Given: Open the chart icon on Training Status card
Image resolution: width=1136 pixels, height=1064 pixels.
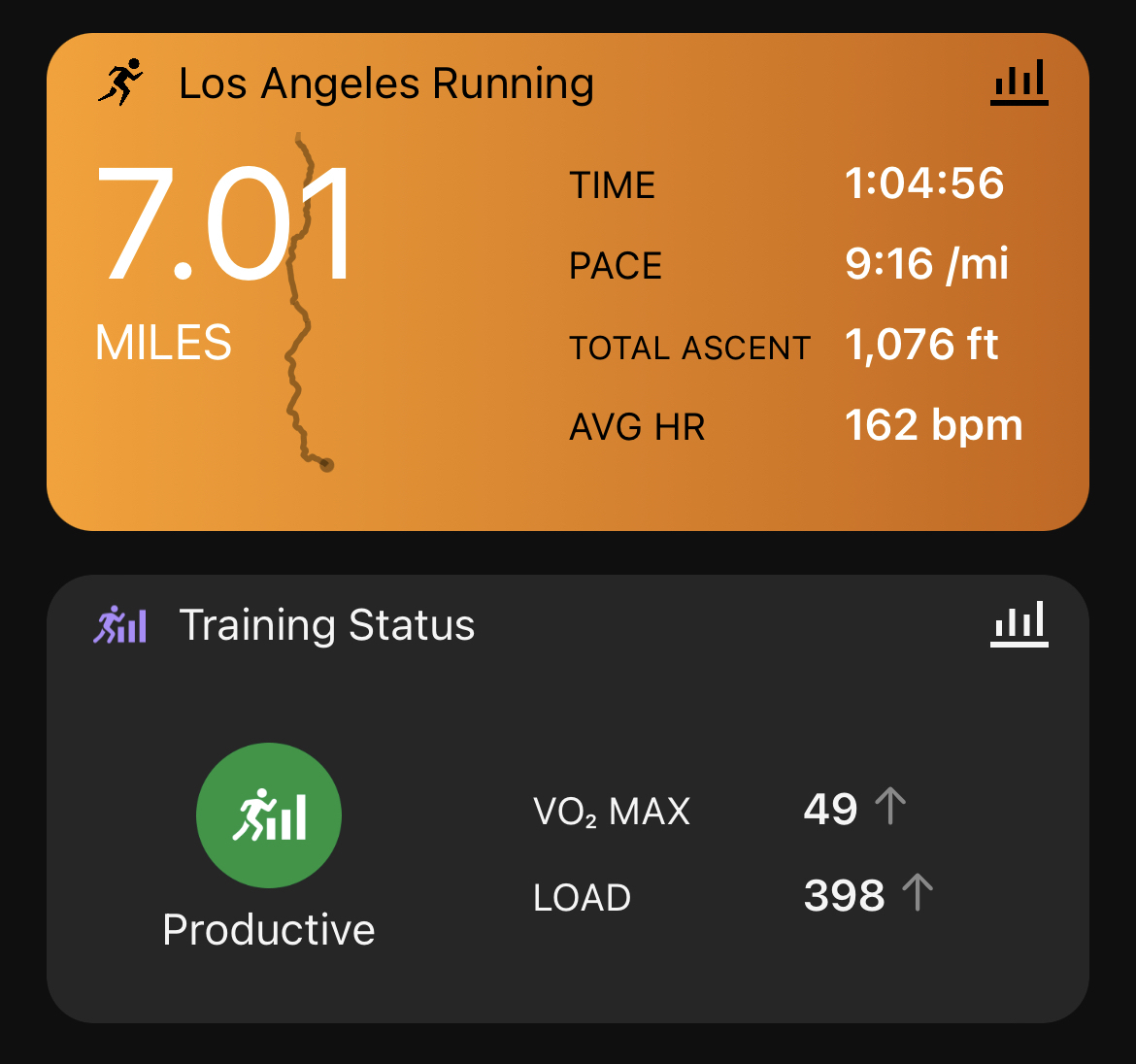Looking at the screenshot, I should tap(1019, 623).
